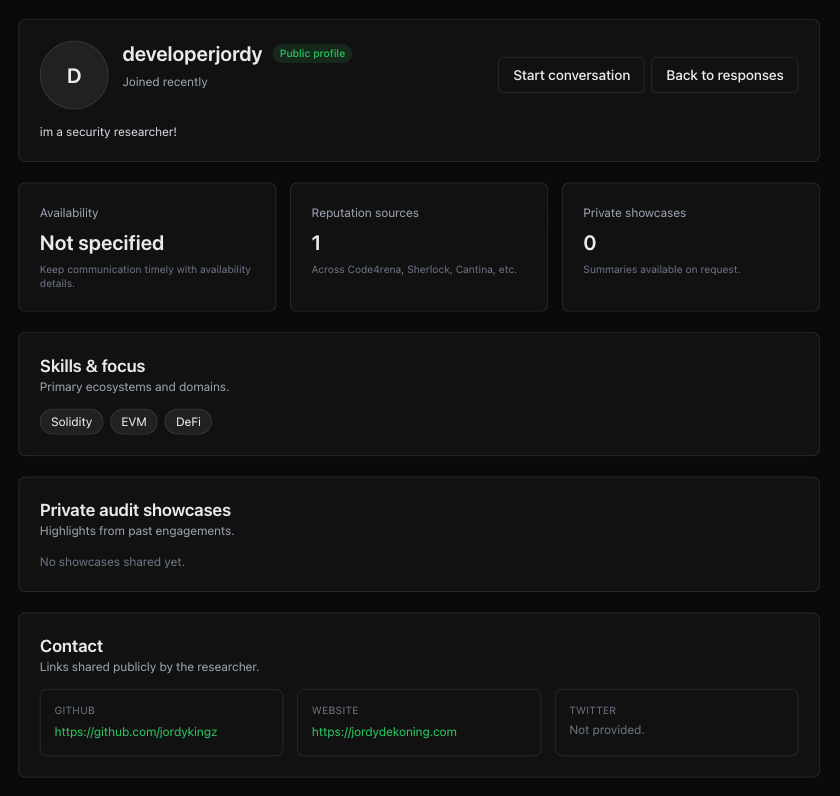Click the Skills & focus heading

92,366
